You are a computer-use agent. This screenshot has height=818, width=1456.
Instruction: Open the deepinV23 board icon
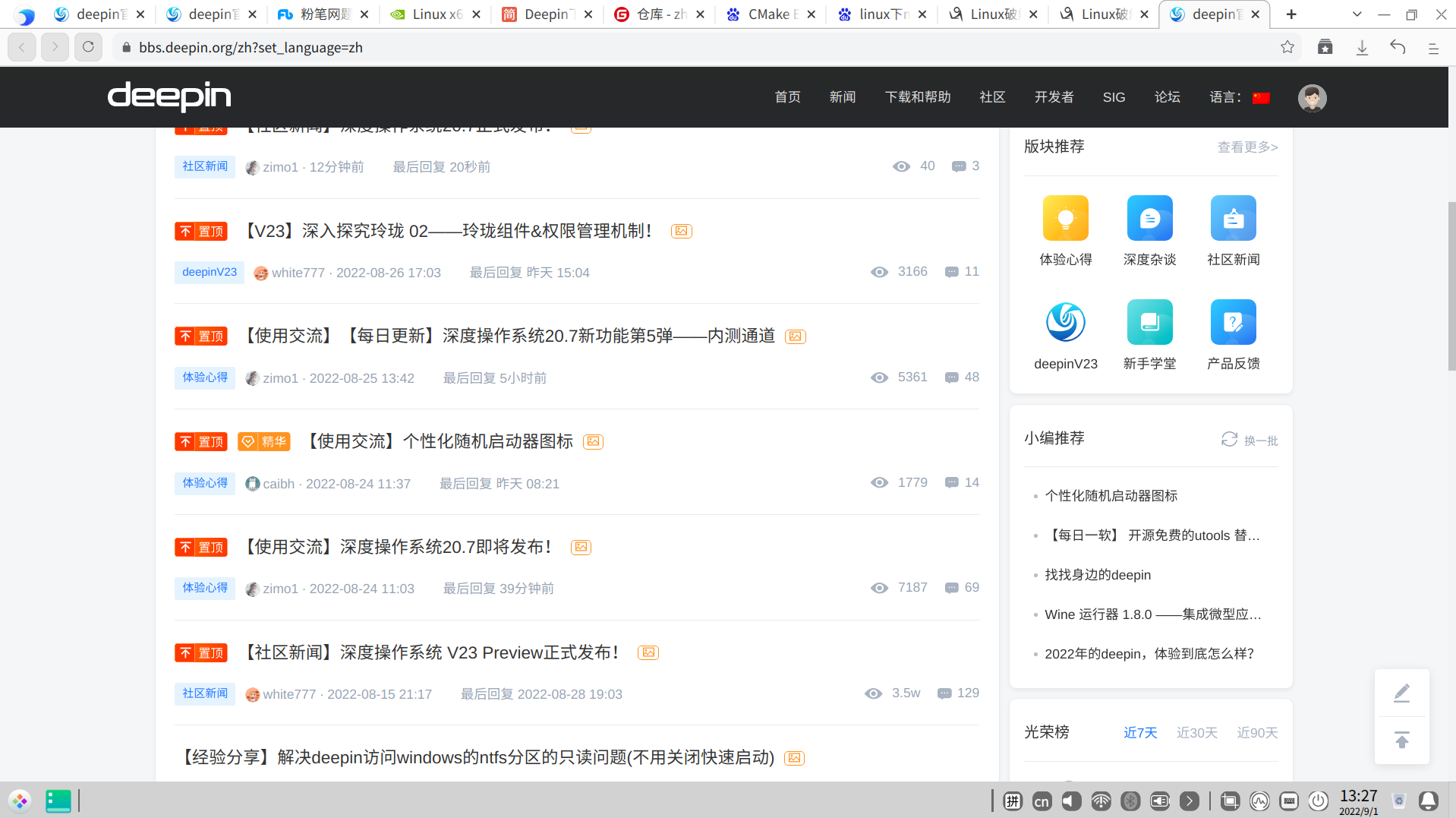(1065, 322)
